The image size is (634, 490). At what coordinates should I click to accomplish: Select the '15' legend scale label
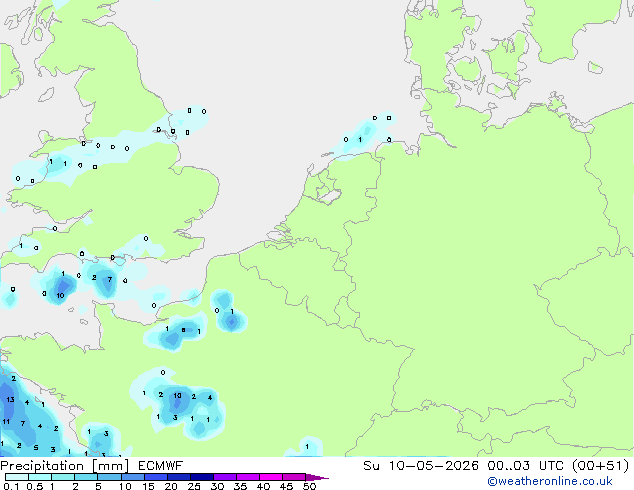pos(148,486)
